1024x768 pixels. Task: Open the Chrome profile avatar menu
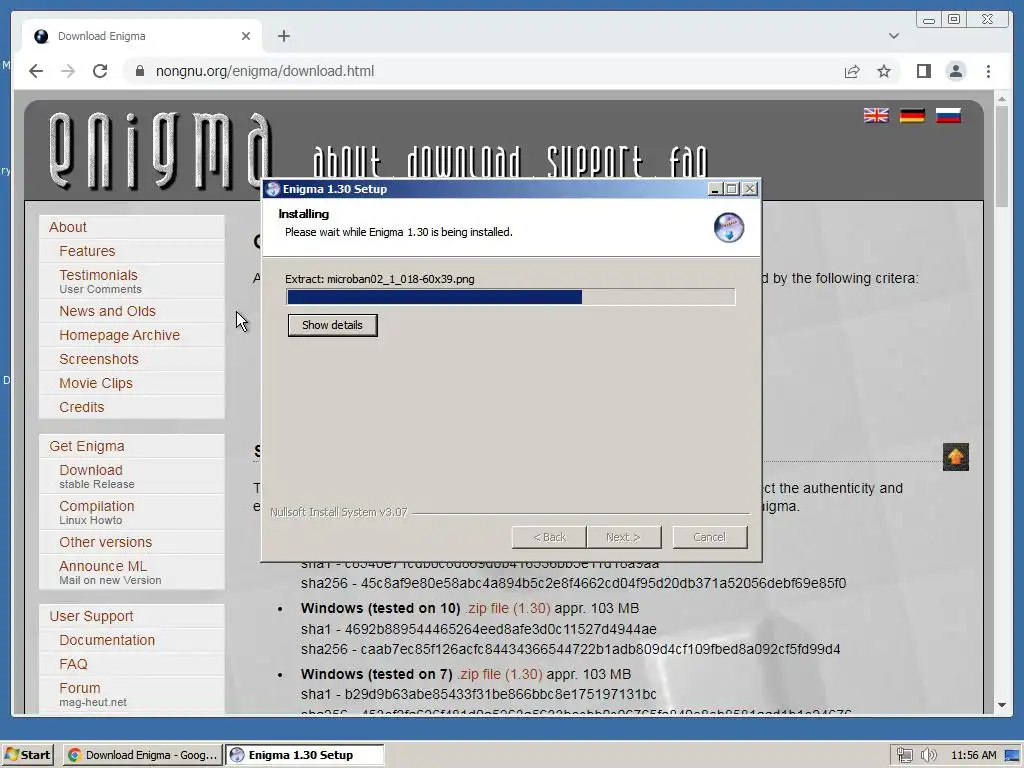click(955, 71)
